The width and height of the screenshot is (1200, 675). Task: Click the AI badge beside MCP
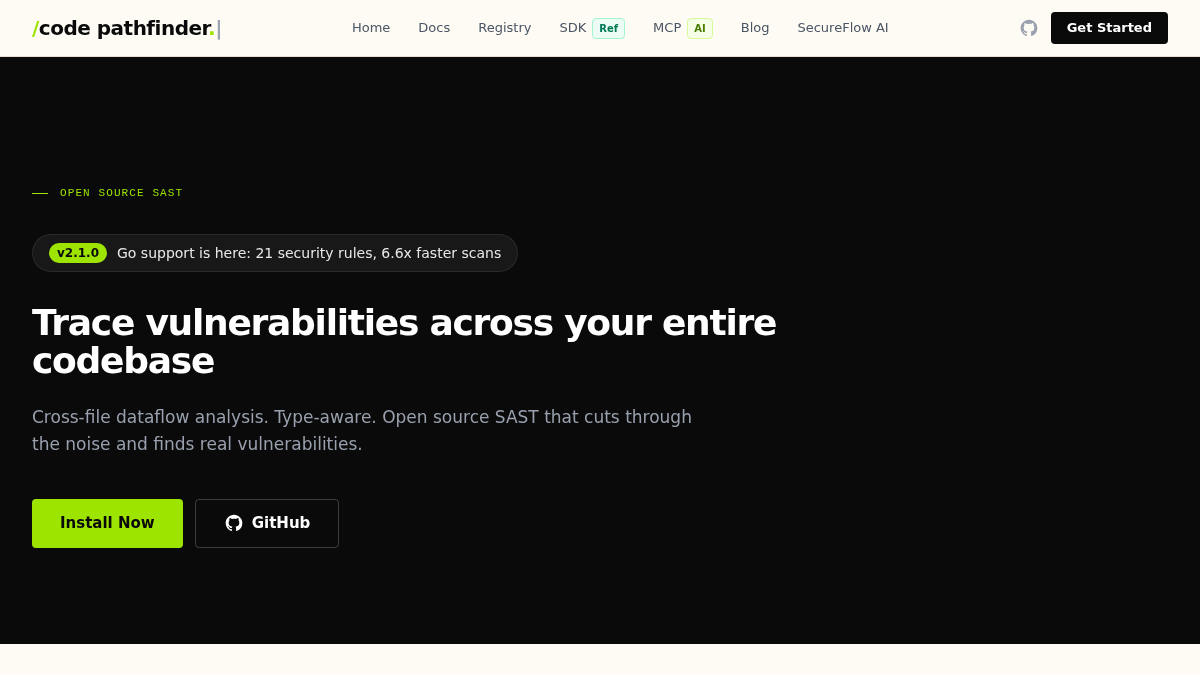click(x=700, y=28)
